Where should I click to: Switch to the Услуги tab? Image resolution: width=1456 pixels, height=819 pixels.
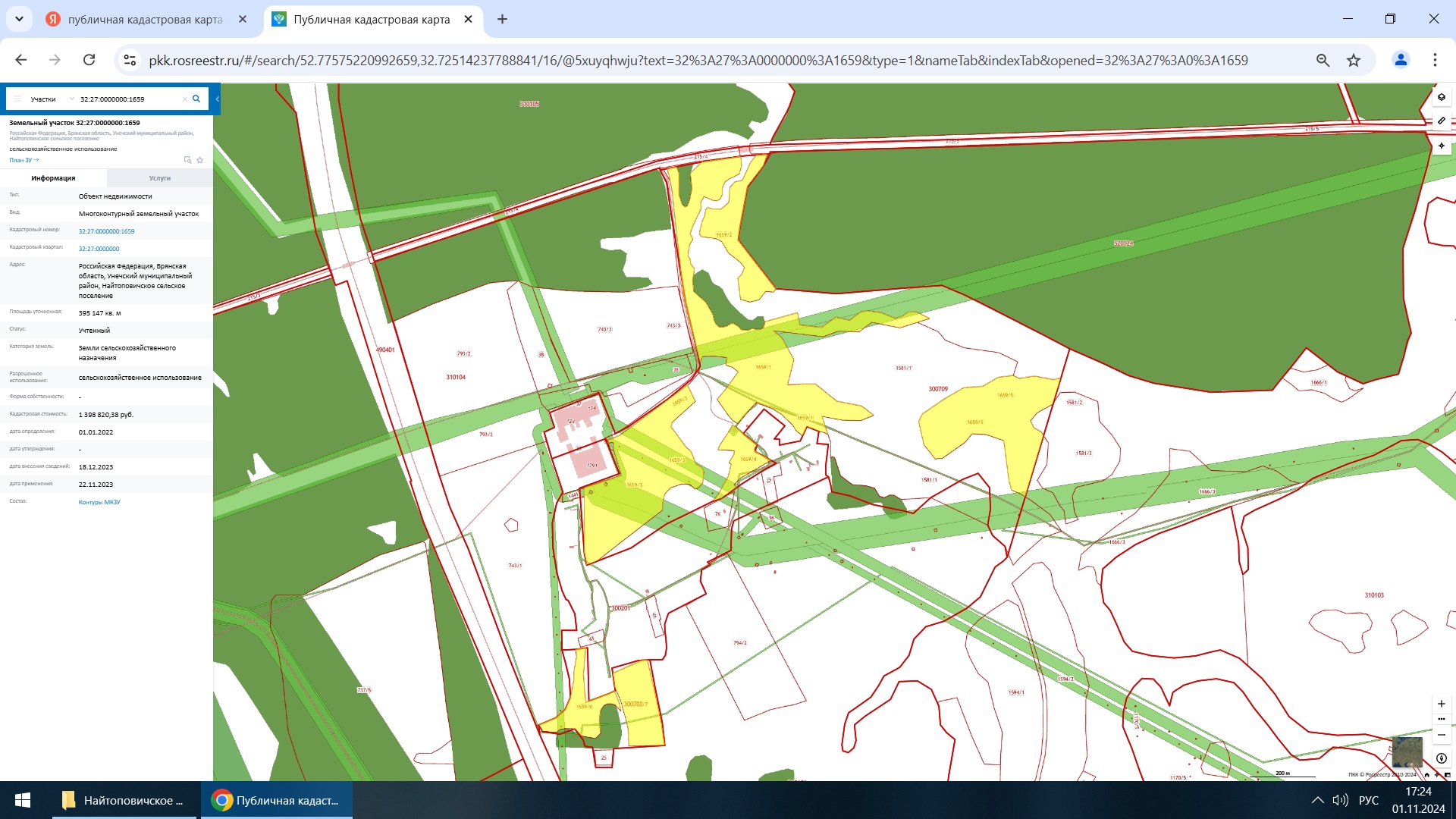tap(160, 178)
